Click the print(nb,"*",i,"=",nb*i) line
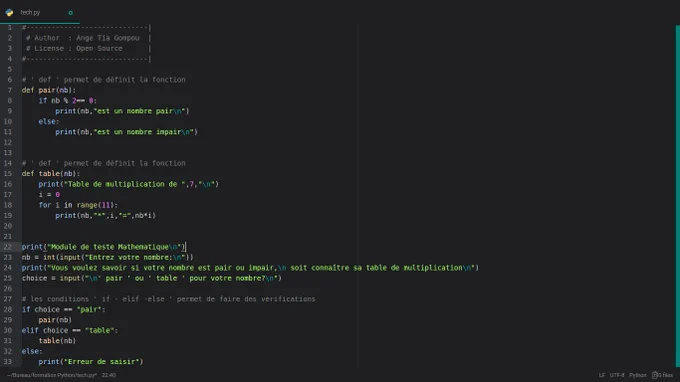The image size is (680, 382). [105, 215]
